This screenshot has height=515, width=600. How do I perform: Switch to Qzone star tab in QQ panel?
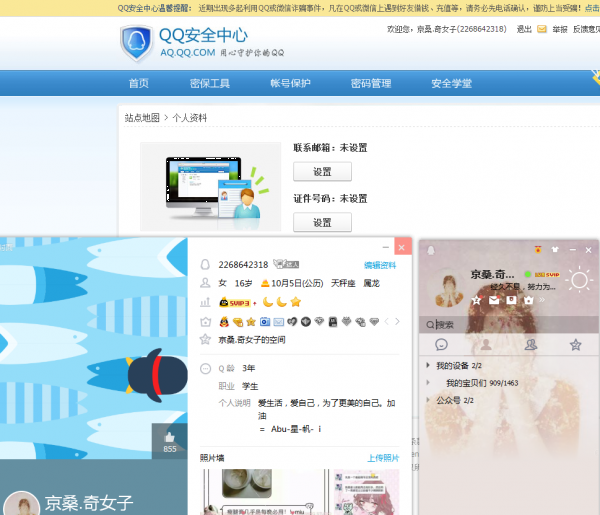[x=576, y=344]
